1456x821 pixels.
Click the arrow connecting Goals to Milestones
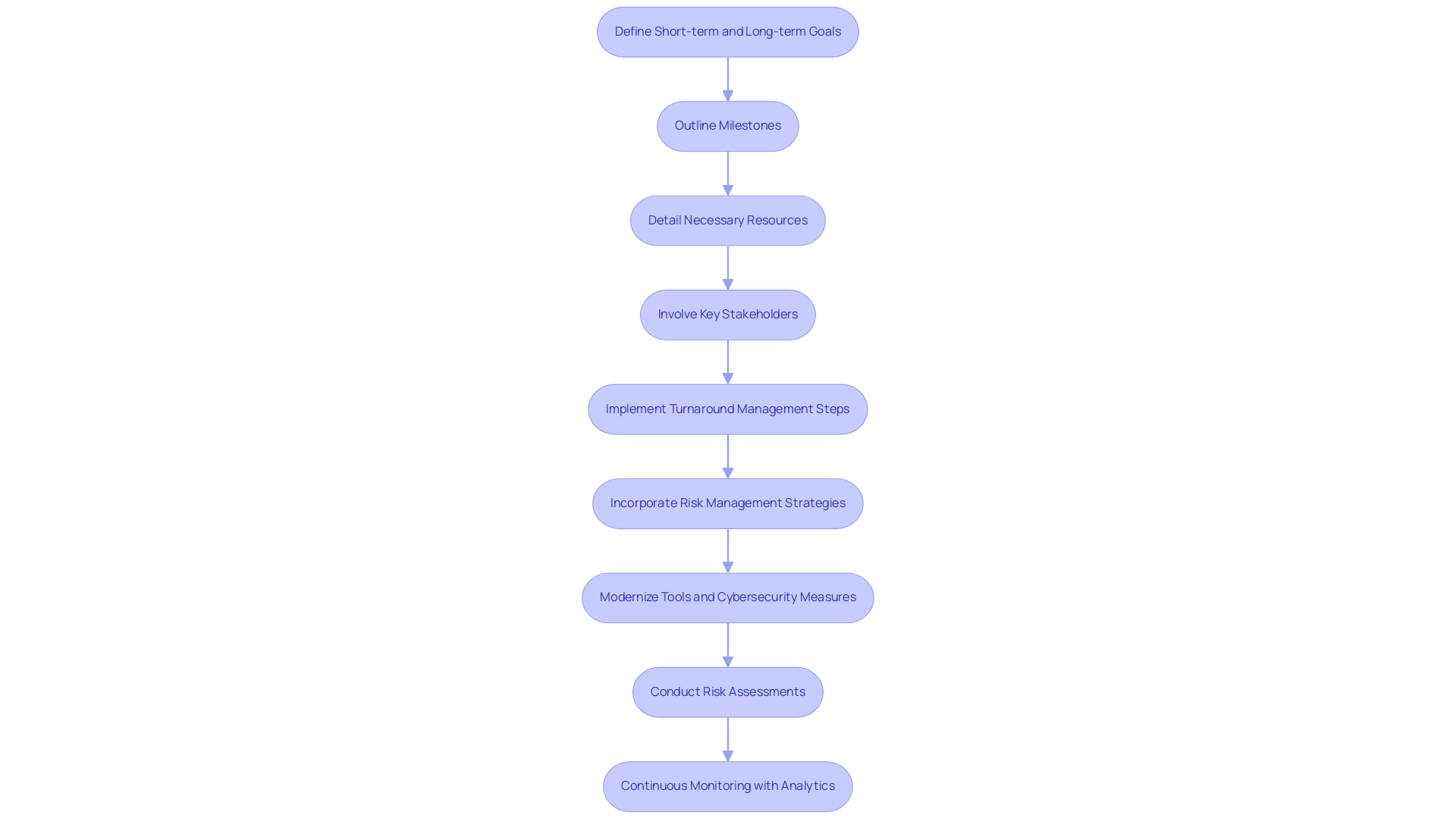click(x=728, y=78)
